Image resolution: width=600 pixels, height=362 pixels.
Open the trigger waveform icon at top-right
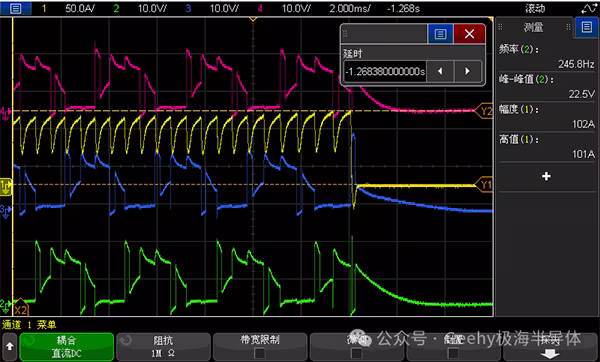click(589, 8)
